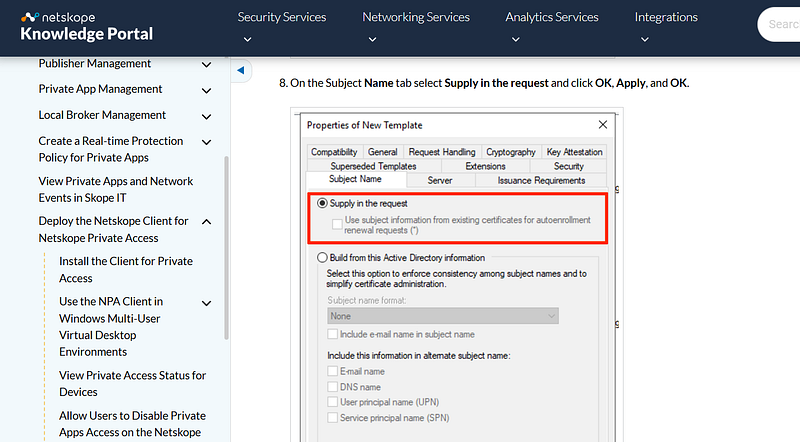Switch to the Issuance Requirements tab
Image resolution: width=800 pixels, height=442 pixels.
pos(541,180)
